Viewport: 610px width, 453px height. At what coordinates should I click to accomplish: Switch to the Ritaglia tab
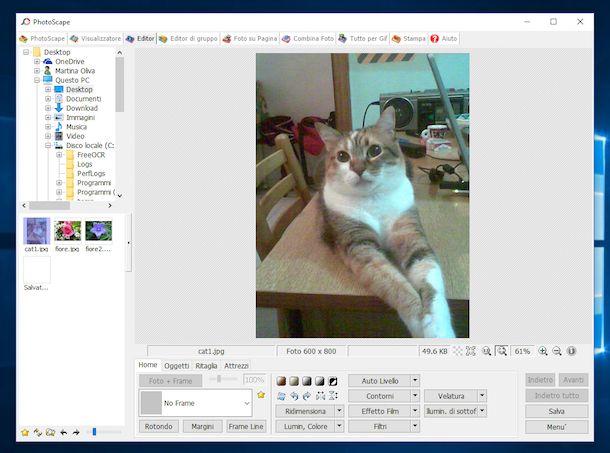pyautogui.click(x=206, y=366)
